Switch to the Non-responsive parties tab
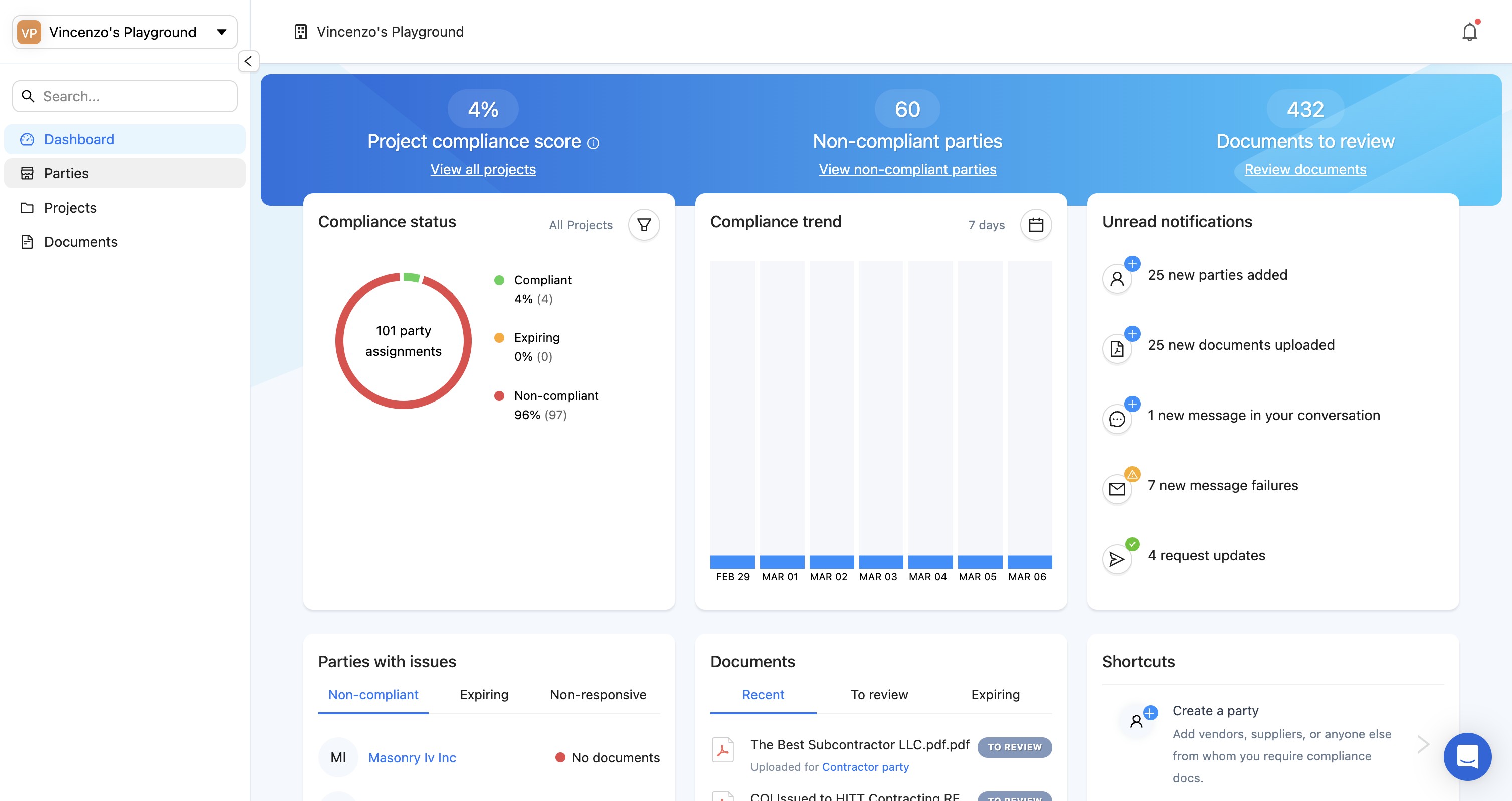Viewport: 1512px width, 801px height. click(598, 695)
